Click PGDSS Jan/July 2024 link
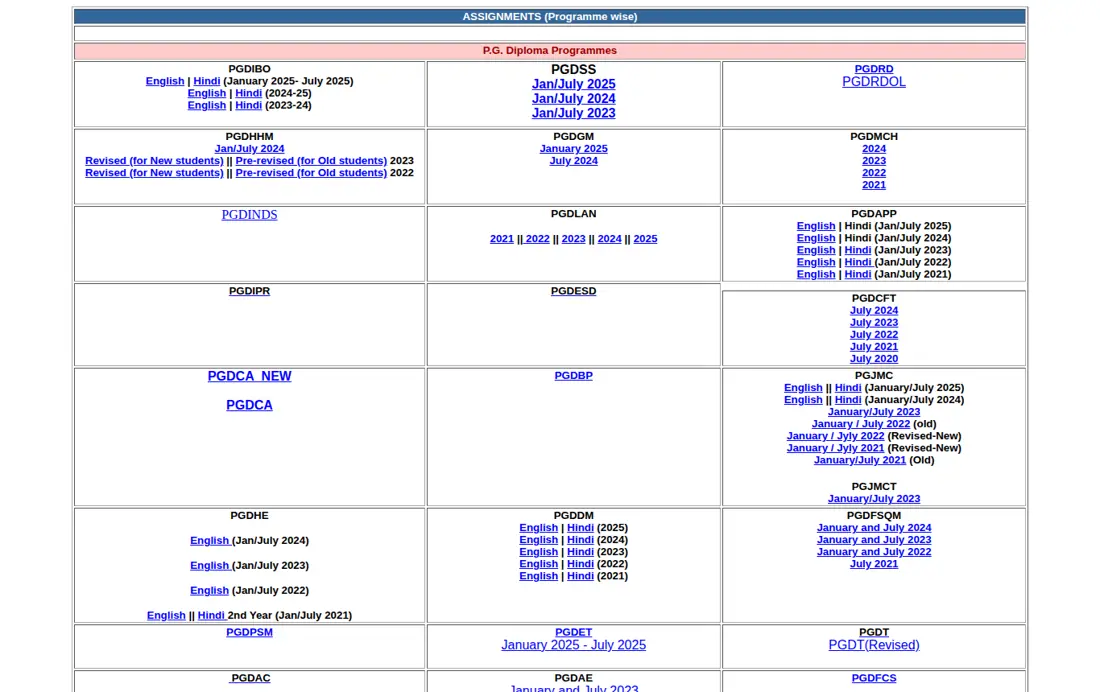 (573, 99)
